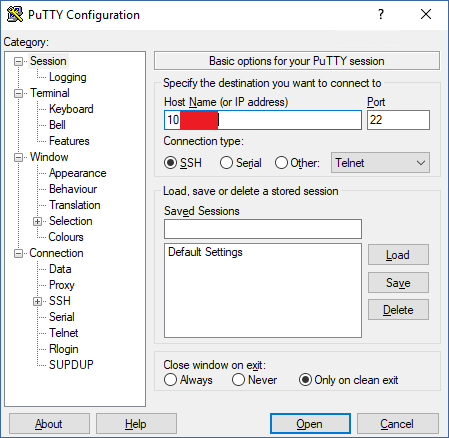The height and width of the screenshot is (438, 449).
Task: Collapse the Terminal tree node
Action: pyautogui.click(x=18, y=93)
